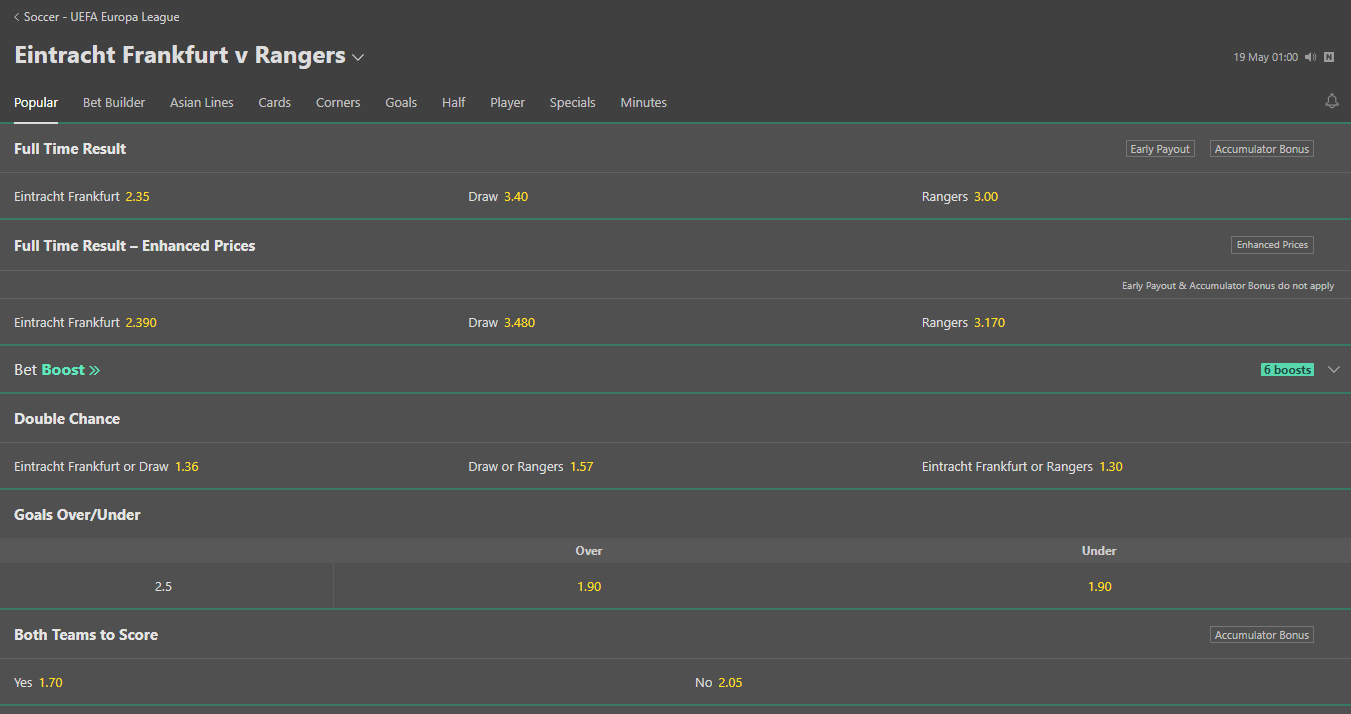Click the Early Payout & Accumulator Bonus note
This screenshot has height=714, width=1351.
coord(1228,286)
